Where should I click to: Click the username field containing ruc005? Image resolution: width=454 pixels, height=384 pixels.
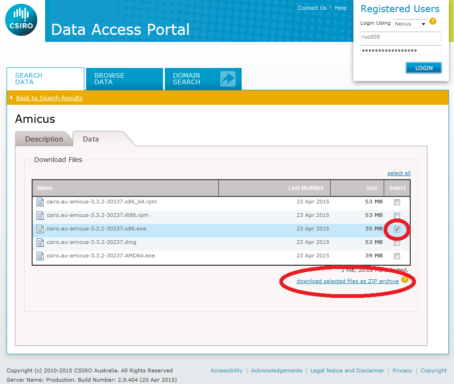401,37
